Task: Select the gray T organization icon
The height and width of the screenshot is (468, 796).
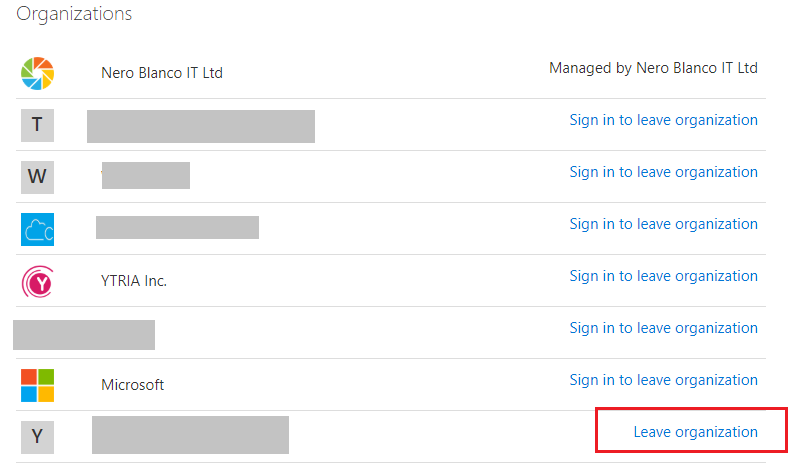Action: [x=38, y=125]
